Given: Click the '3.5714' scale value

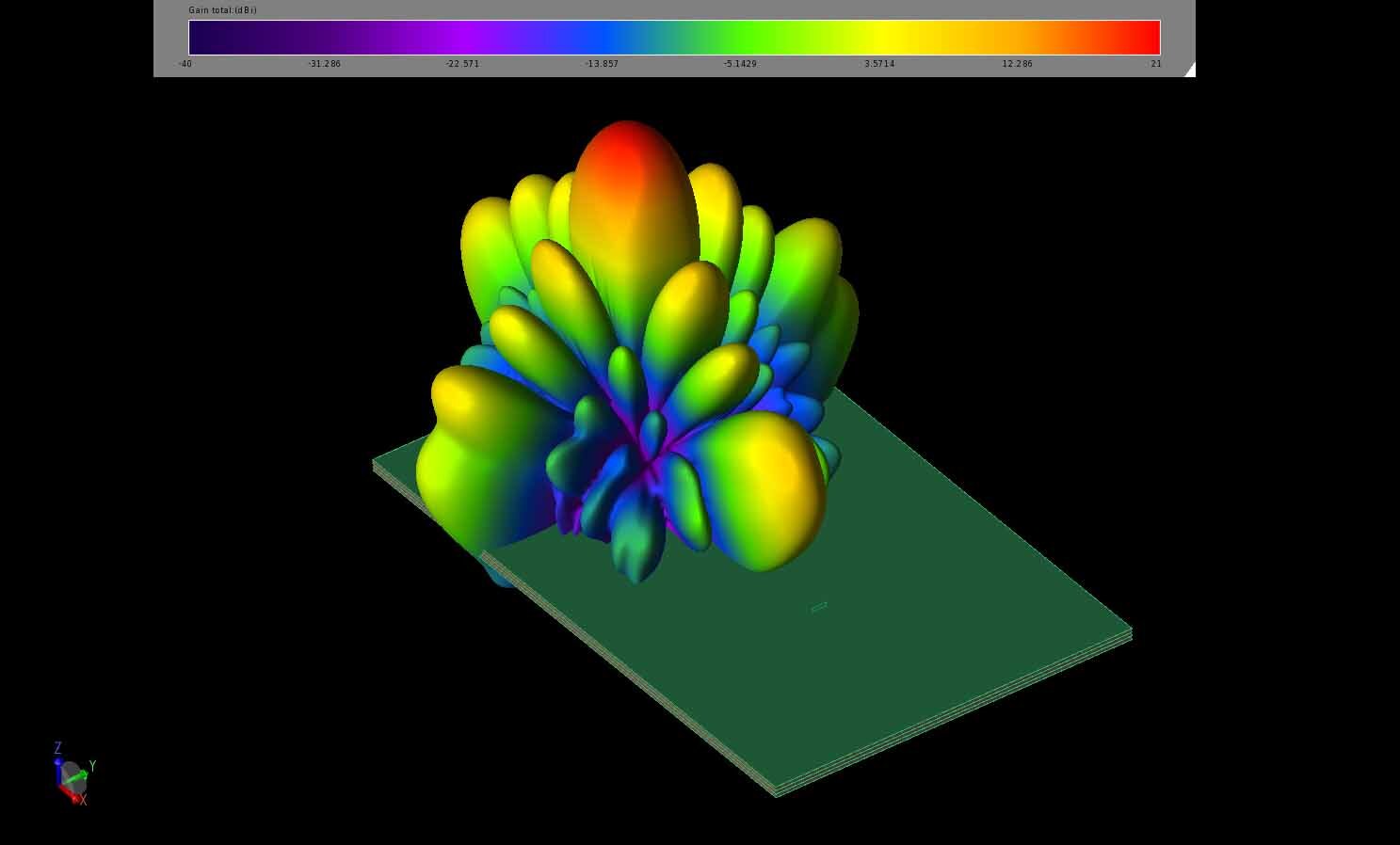Looking at the screenshot, I should [879, 64].
